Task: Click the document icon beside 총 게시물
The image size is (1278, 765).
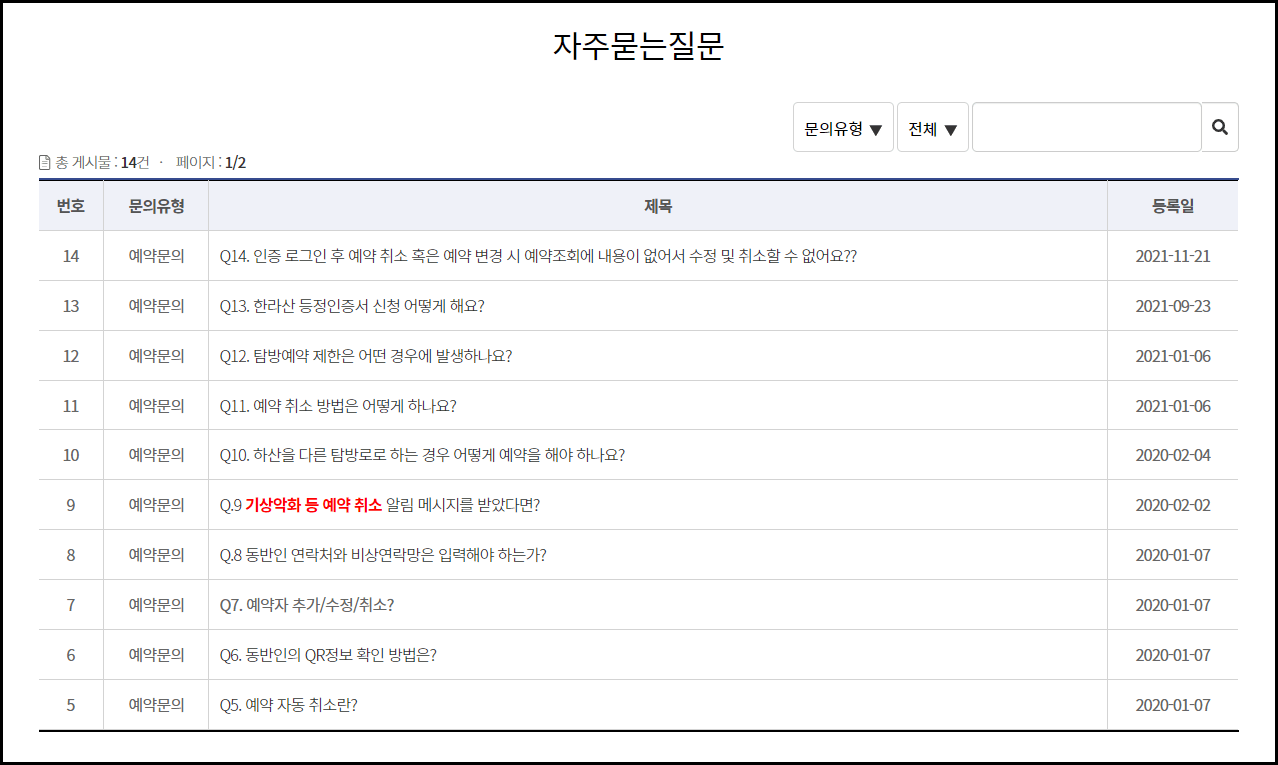Action: pyautogui.click(x=42, y=160)
